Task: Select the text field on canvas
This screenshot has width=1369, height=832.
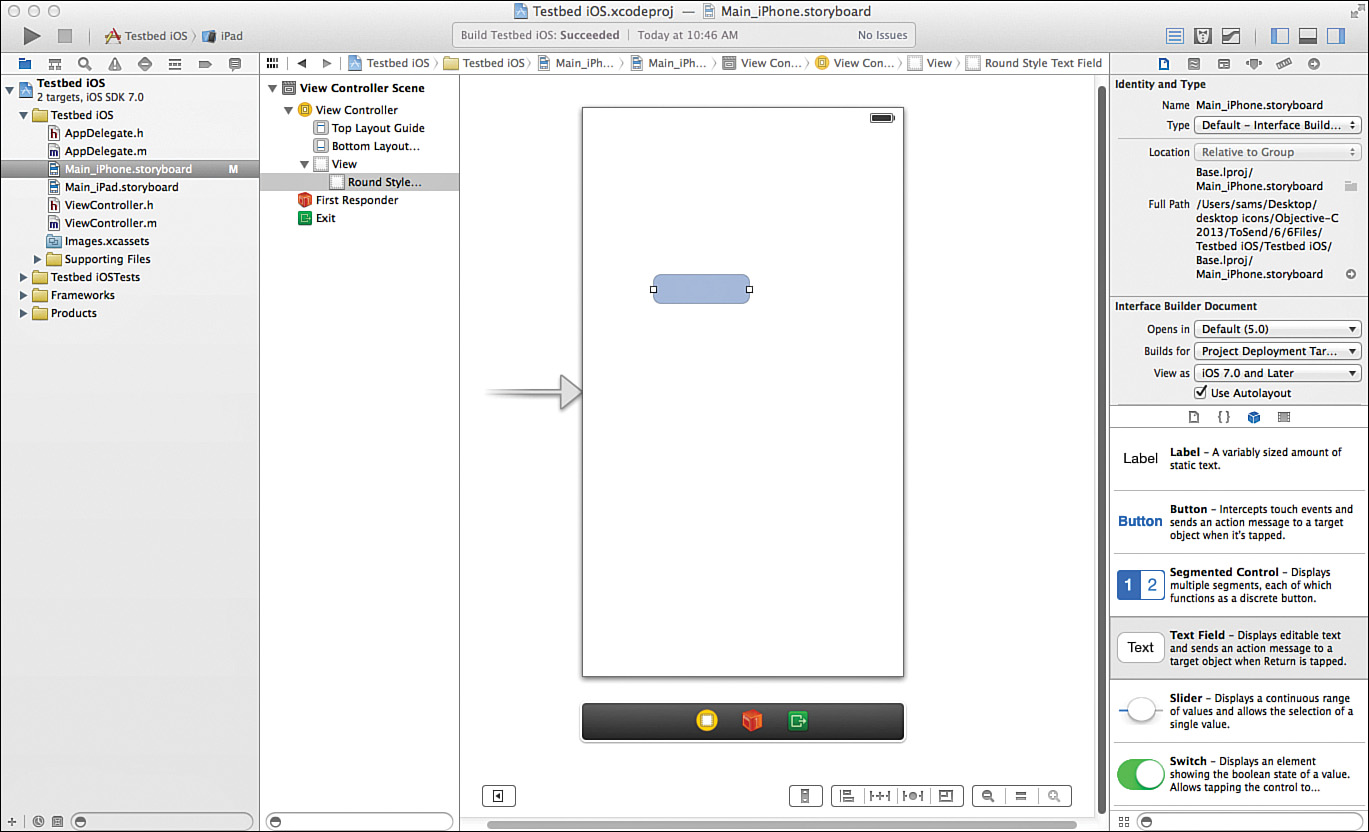Action: click(x=701, y=289)
